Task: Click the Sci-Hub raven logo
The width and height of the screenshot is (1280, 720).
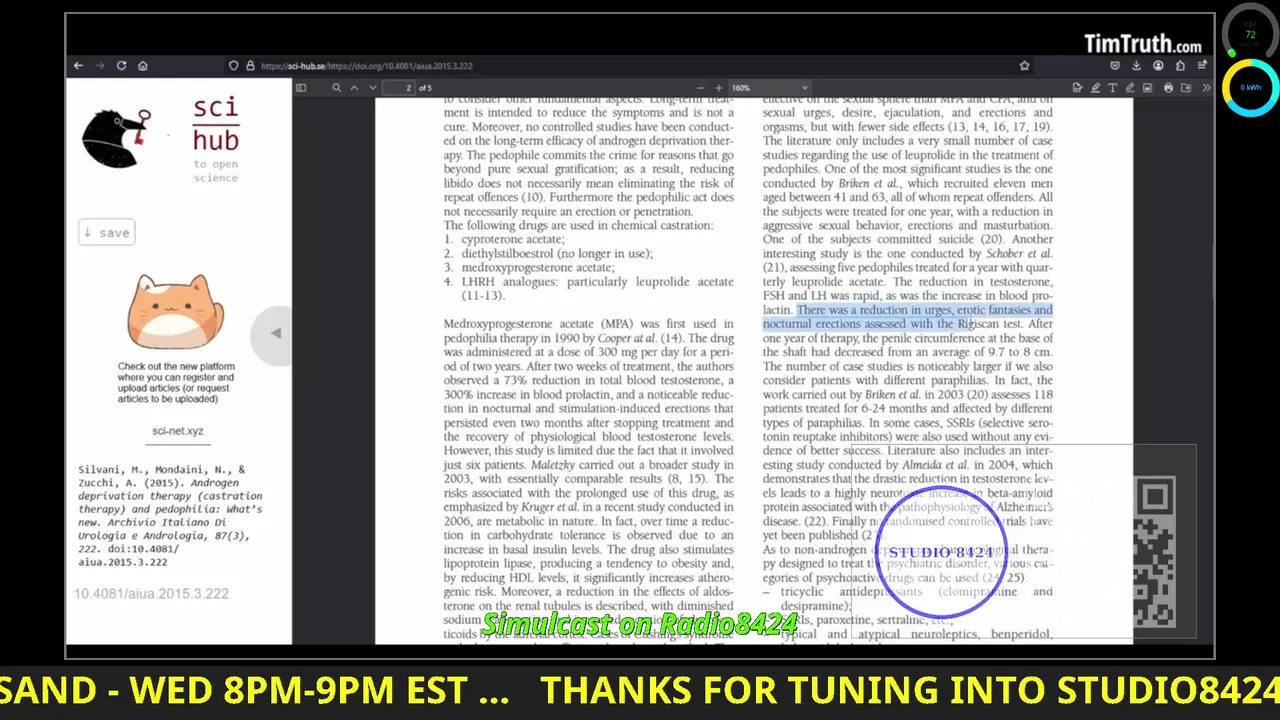Action: 118,139
